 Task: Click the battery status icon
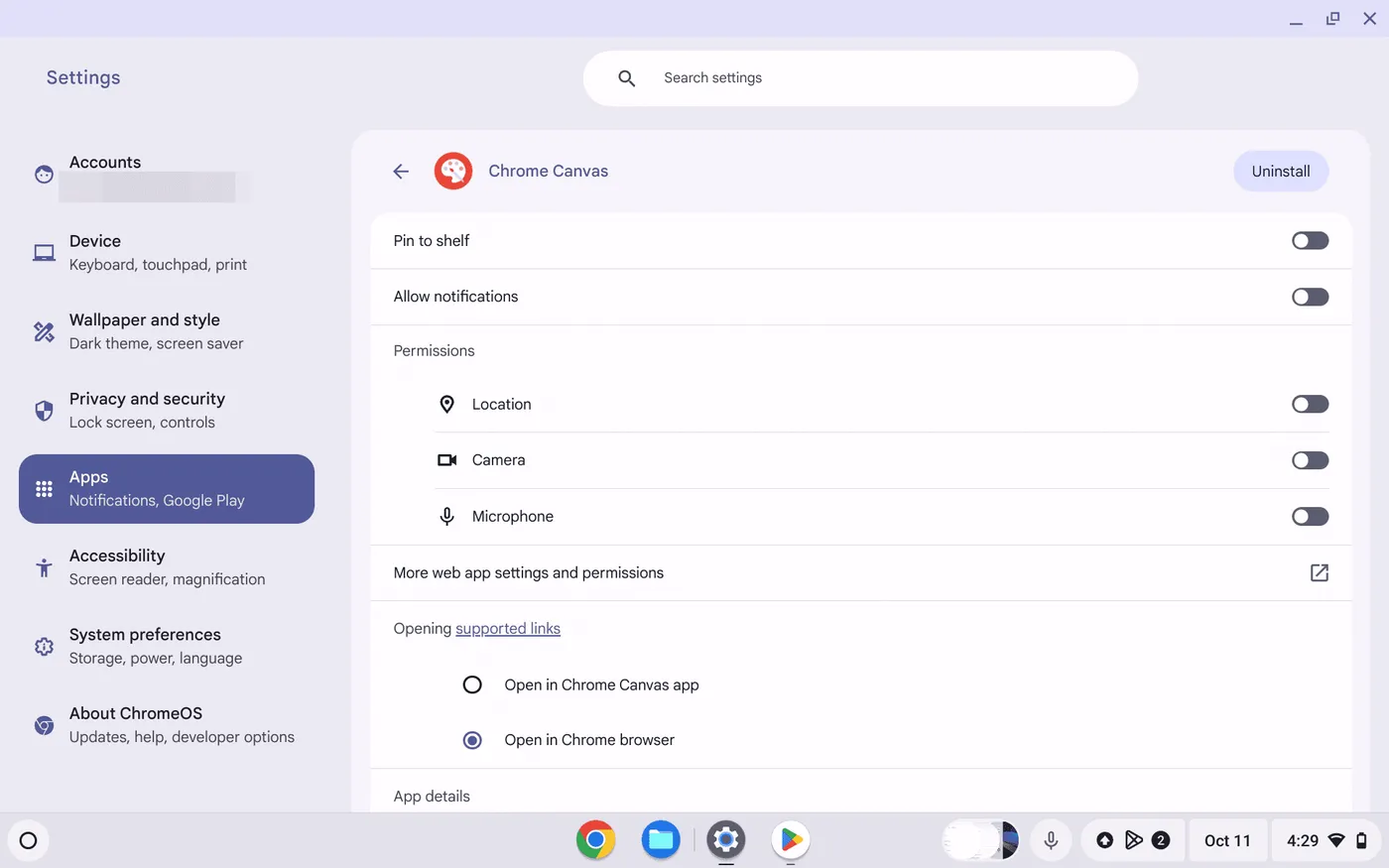point(1361,840)
